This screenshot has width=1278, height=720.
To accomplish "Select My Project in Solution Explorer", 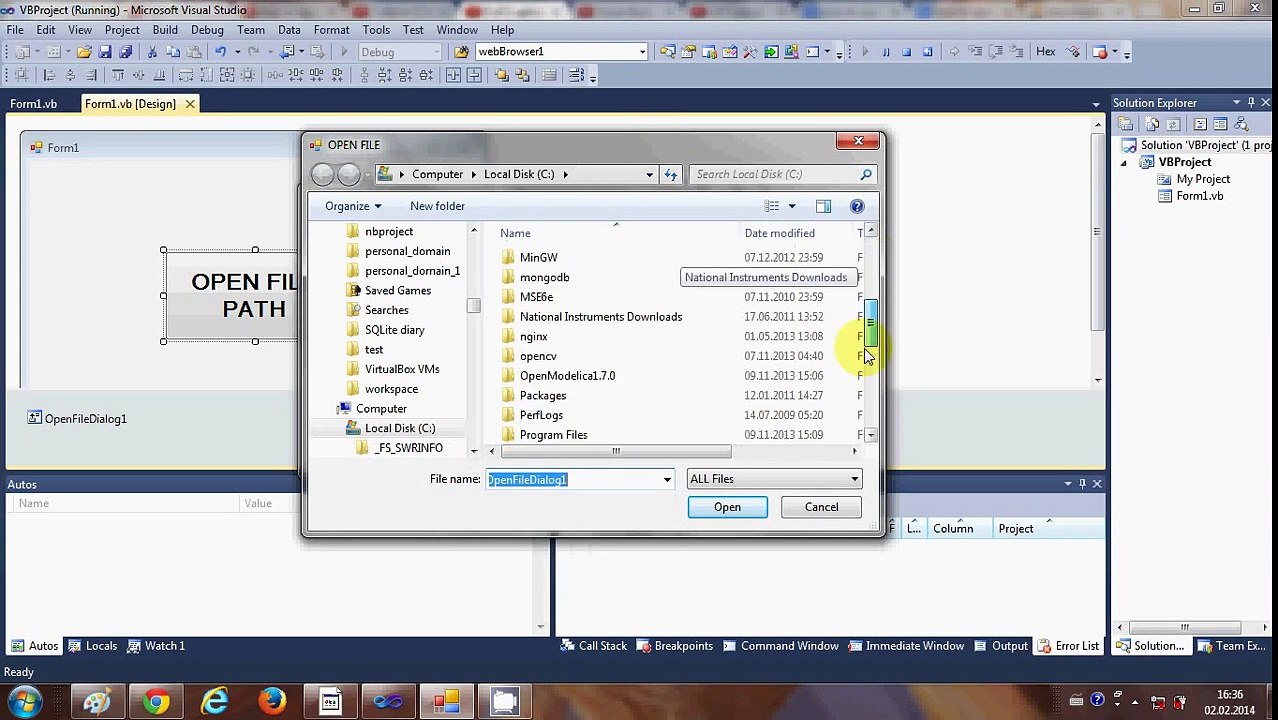I will pyautogui.click(x=1203, y=179).
